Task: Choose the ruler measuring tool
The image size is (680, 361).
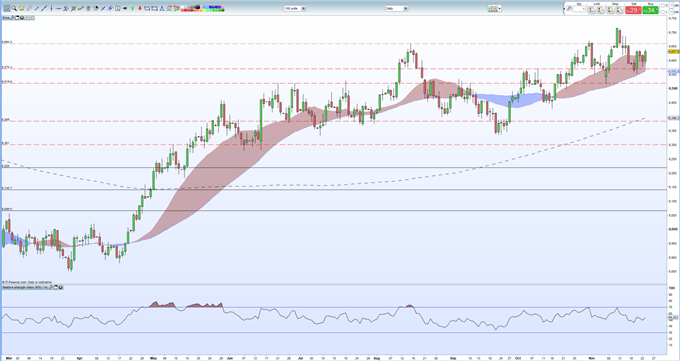Action: click(x=29, y=9)
